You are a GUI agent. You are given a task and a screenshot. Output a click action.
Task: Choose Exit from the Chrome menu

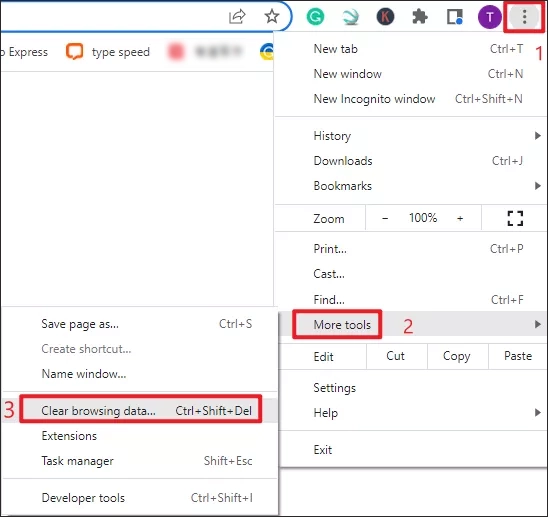[x=412, y=450]
